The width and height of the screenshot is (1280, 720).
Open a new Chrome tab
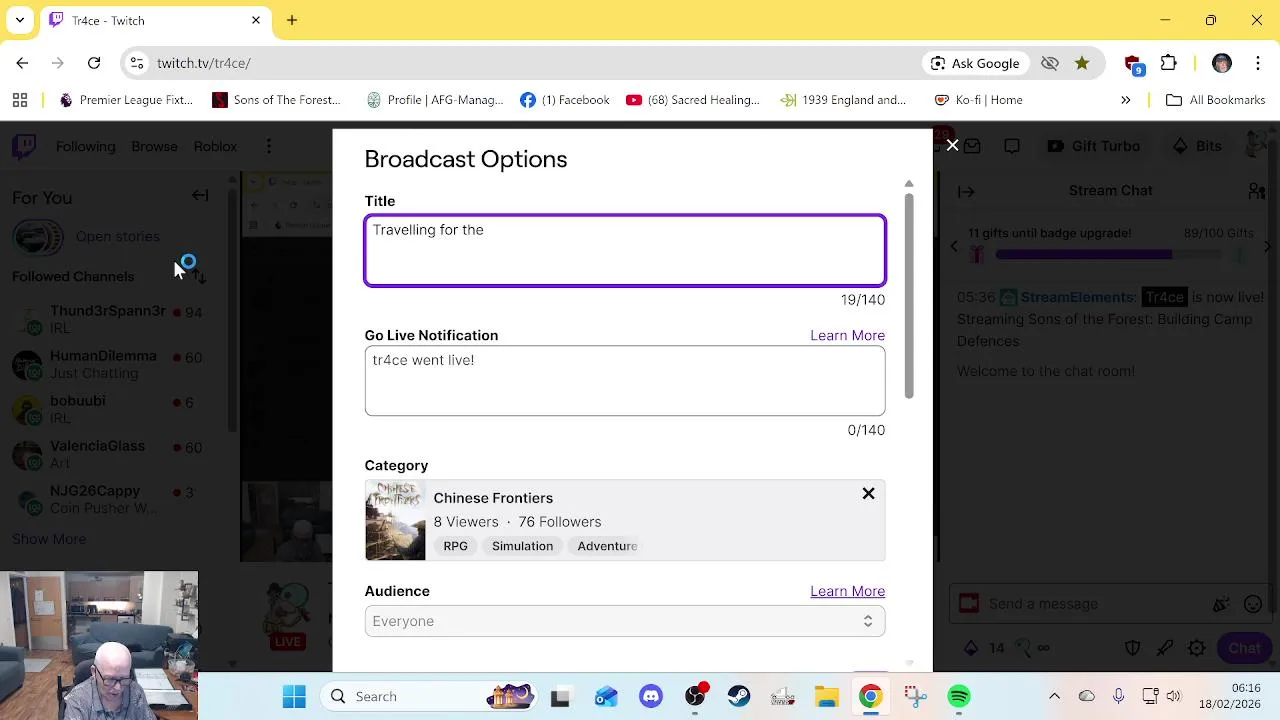tap(292, 20)
